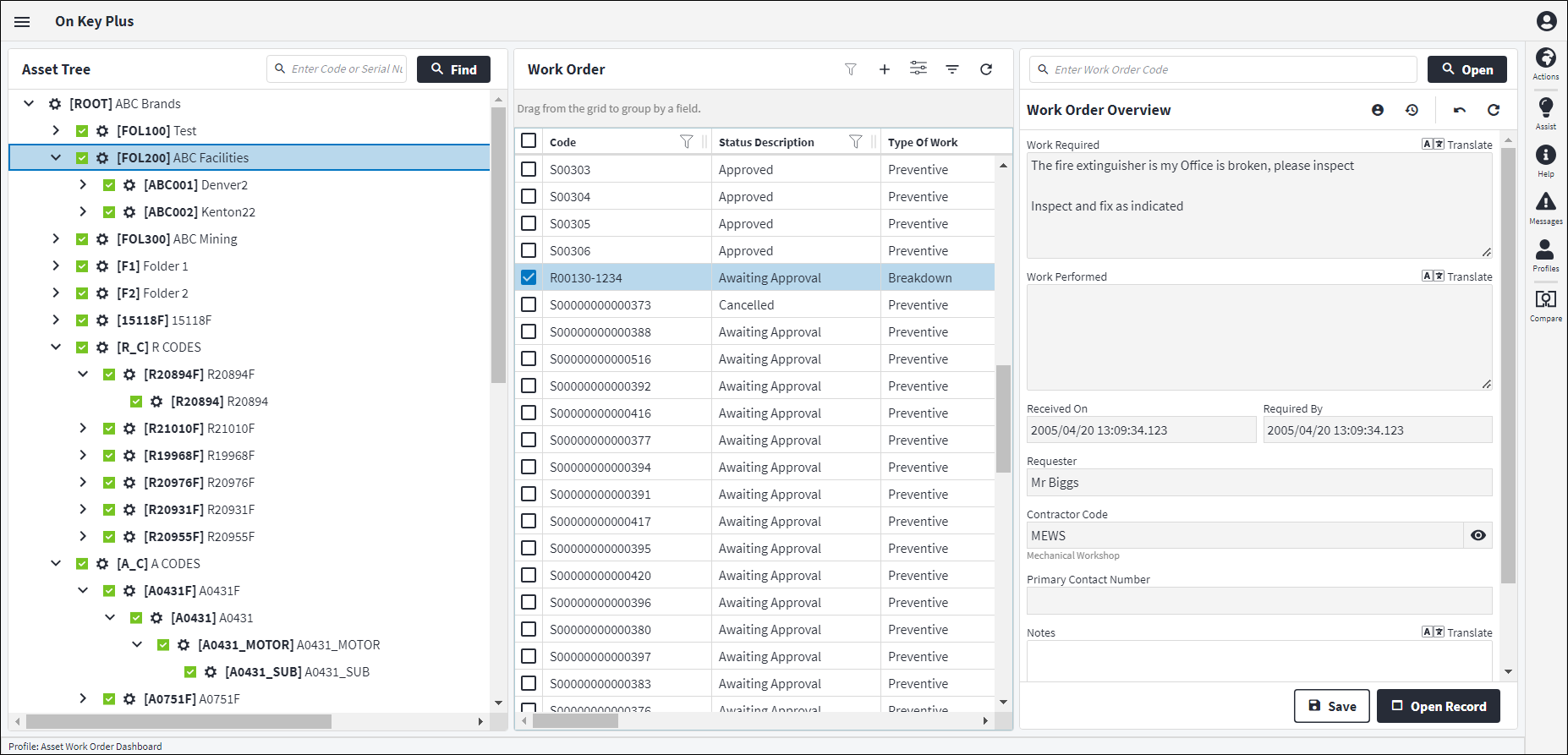This screenshot has width=1568, height=755.
Task: Open the Compare sidebar tool
Action: 1545,304
